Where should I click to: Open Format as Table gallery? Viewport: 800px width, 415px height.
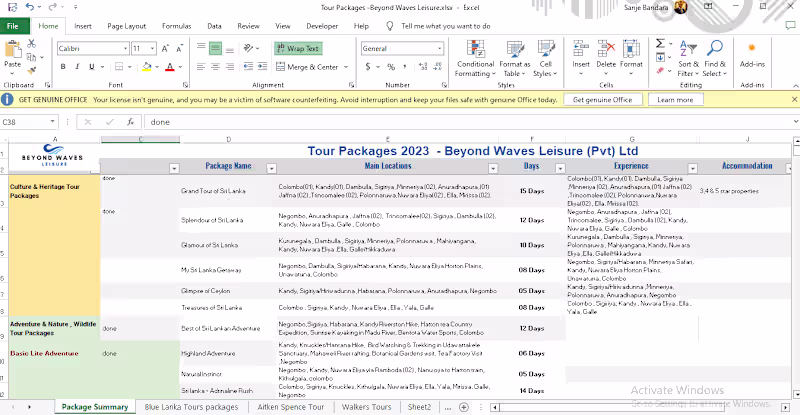[515, 59]
